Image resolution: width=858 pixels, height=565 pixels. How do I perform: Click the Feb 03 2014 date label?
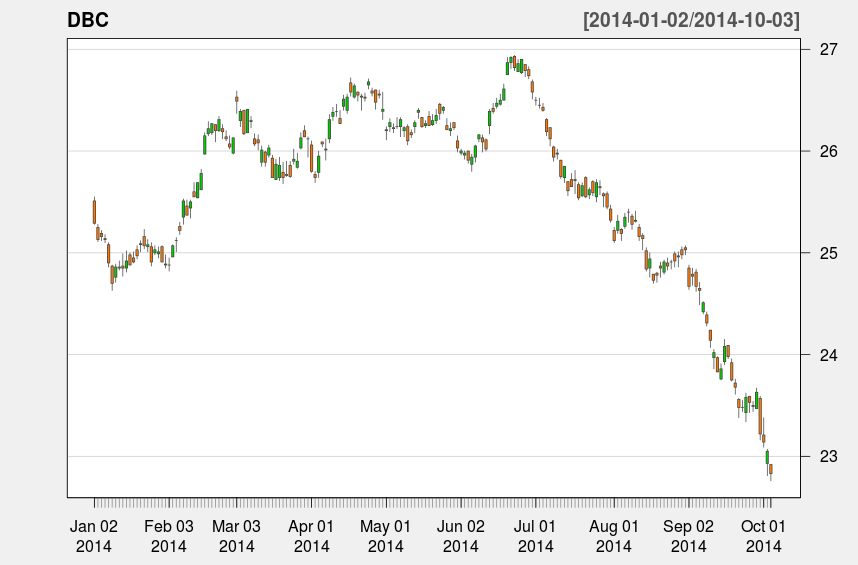tap(169, 536)
